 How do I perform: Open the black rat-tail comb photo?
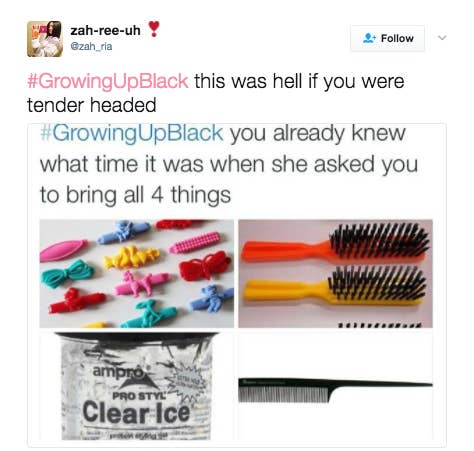pyautogui.click(x=335, y=386)
